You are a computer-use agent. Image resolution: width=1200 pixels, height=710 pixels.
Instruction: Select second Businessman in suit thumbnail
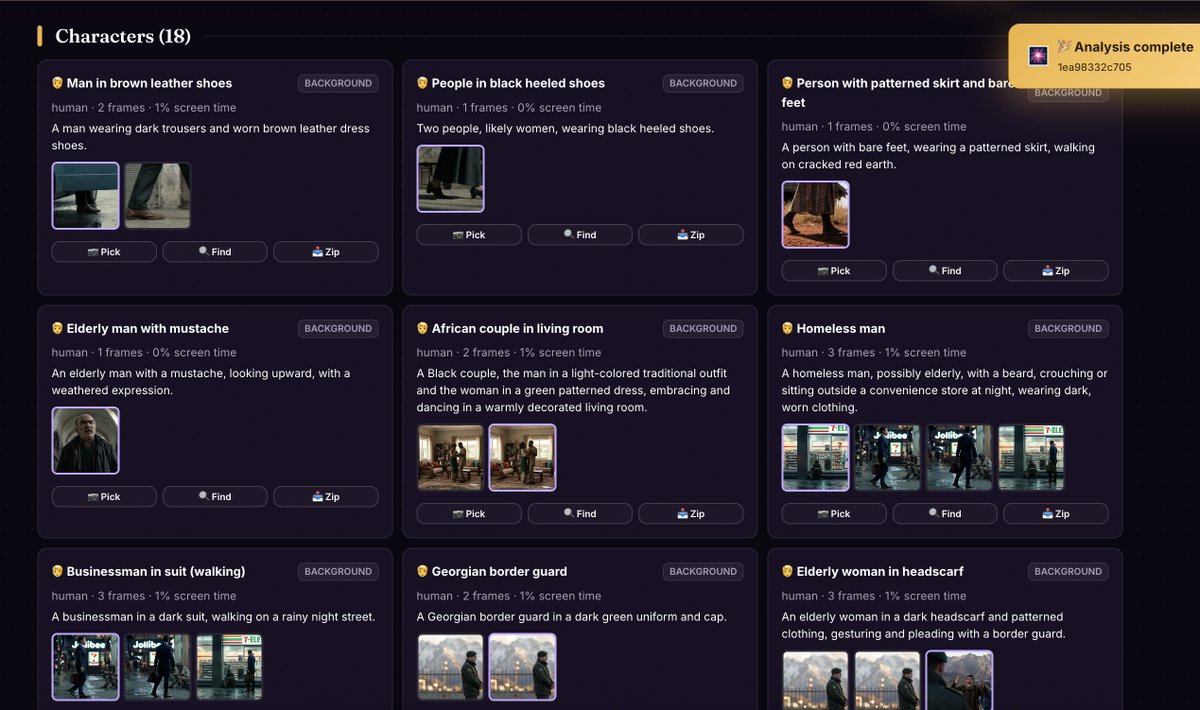tap(158, 667)
